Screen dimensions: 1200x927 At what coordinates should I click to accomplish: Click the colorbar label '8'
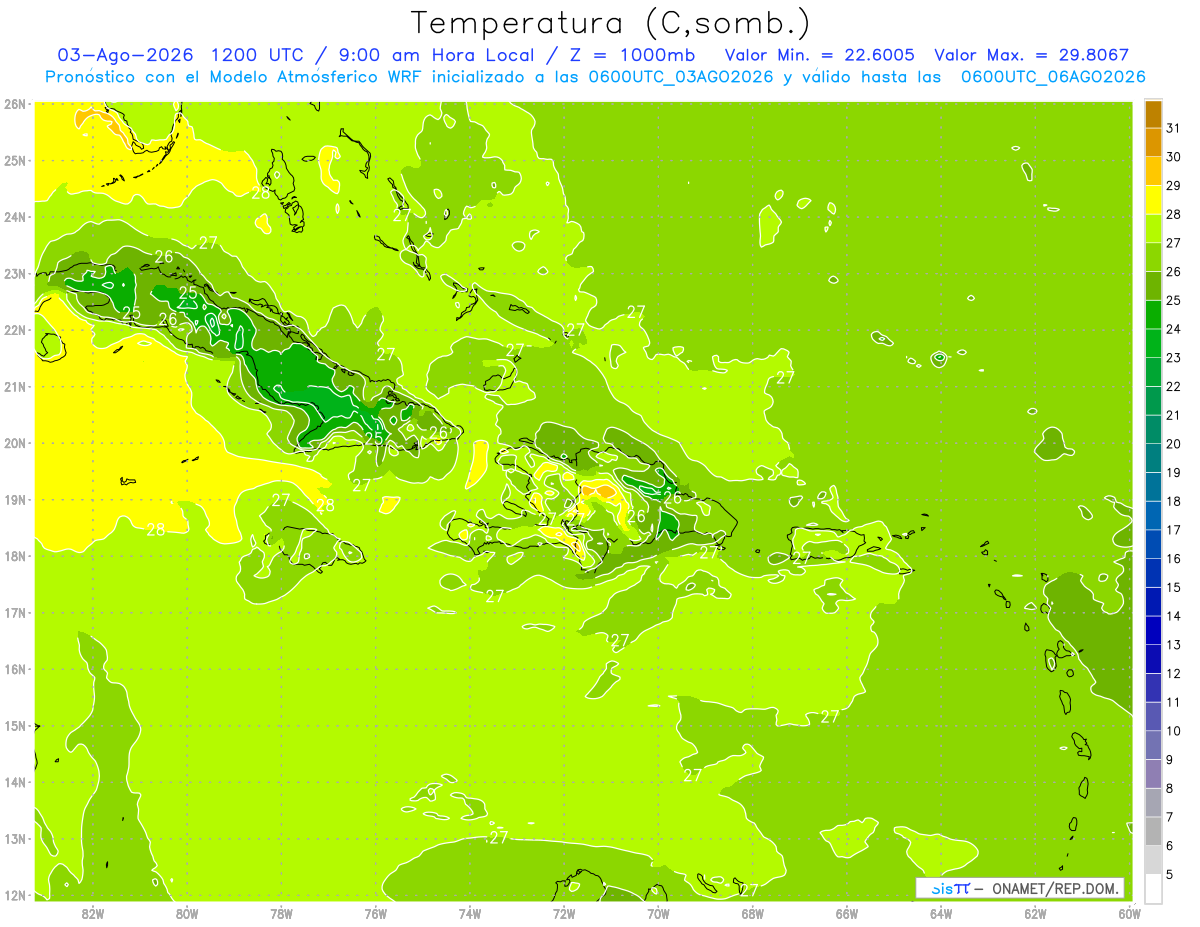[x=1170, y=789]
